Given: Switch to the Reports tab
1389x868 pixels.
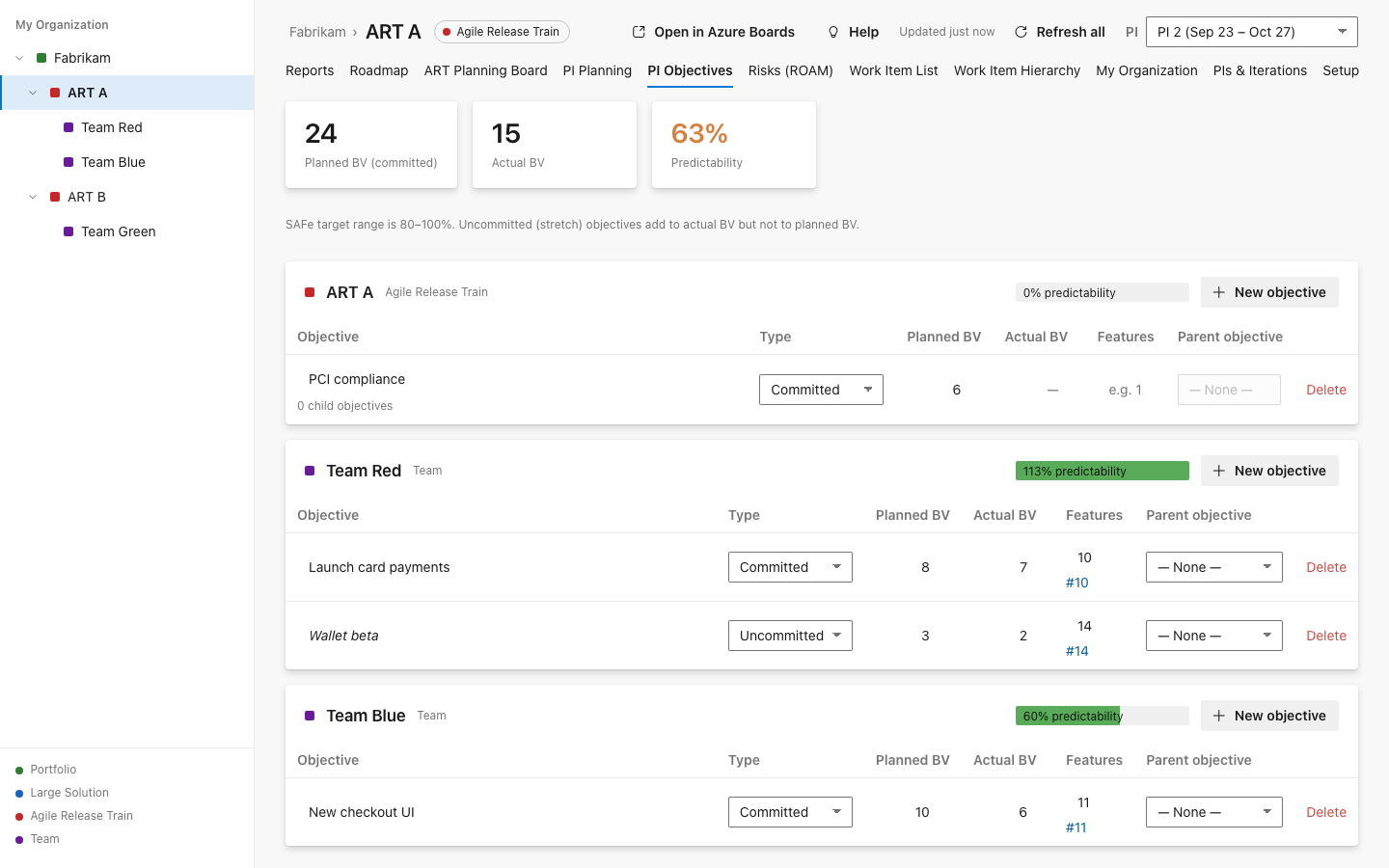Looking at the screenshot, I should pos(310,70).
